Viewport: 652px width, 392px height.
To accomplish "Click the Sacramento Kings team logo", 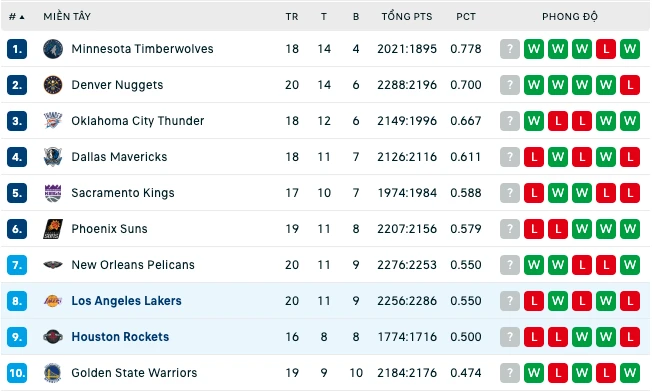I will point(53,193).
